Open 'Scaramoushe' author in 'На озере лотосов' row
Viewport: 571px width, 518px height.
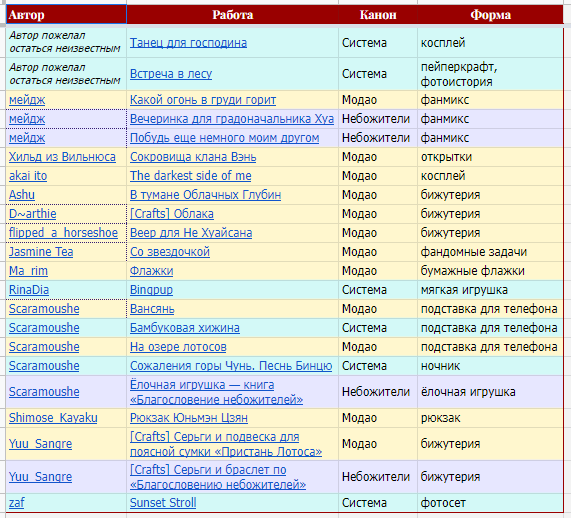(x=44, y=346)
